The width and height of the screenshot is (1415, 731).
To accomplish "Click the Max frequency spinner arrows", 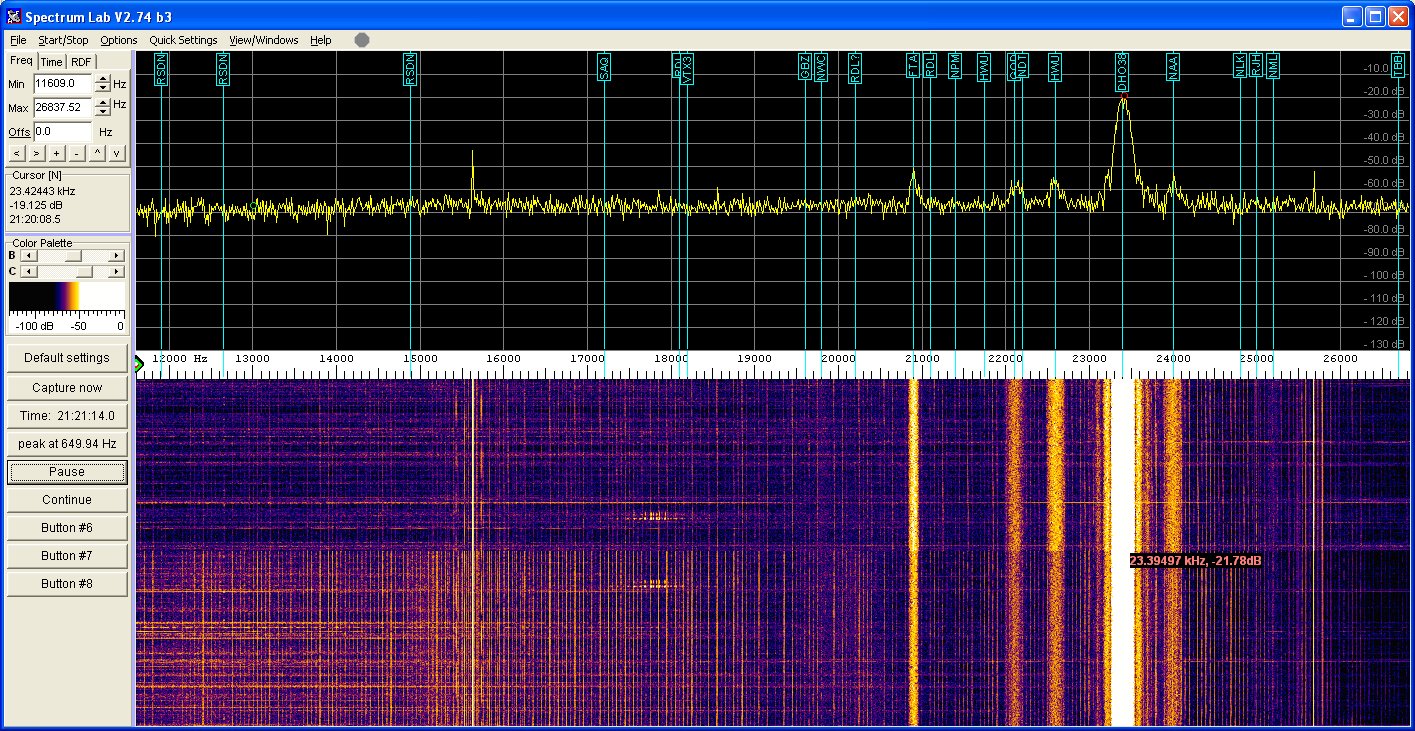I will [x=102, y=107].
